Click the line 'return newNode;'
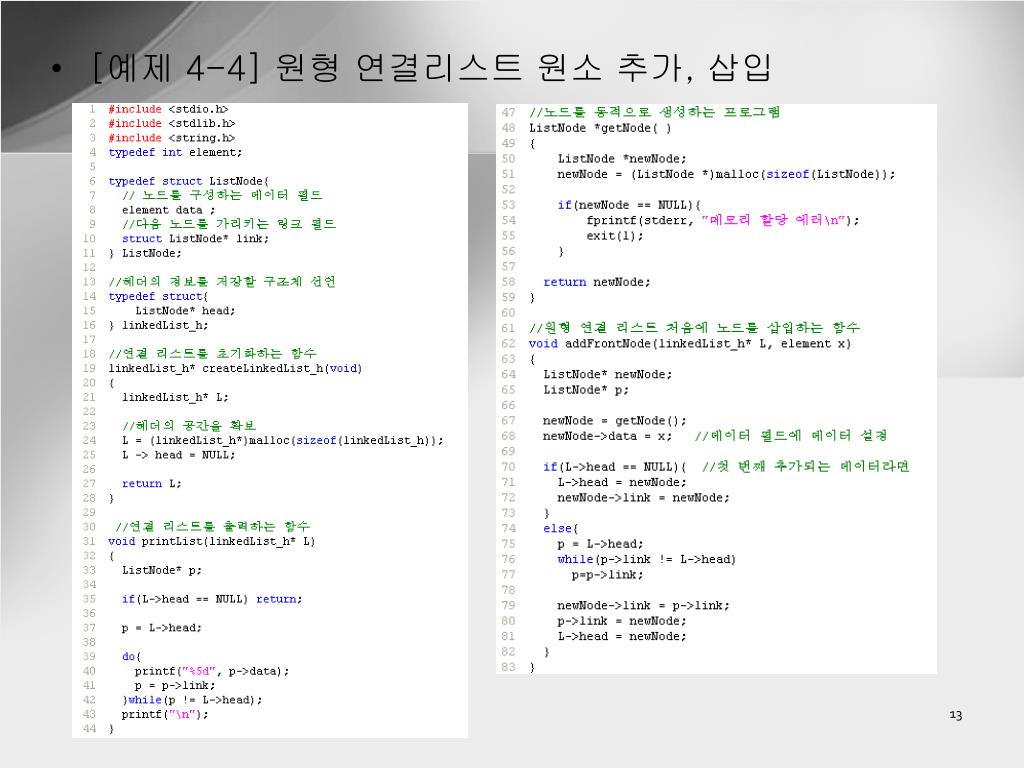The width and height of the screenshot is (1024, 768). click(x=597, y=281)
